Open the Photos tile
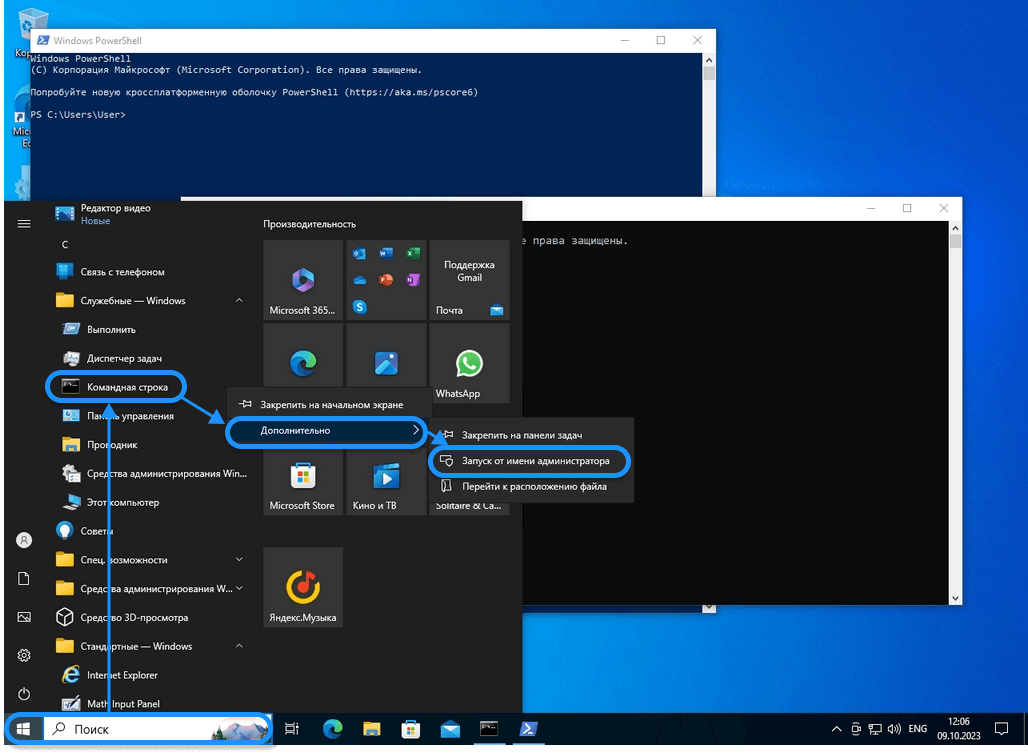 pyautogui.click(x=386, y=357)
